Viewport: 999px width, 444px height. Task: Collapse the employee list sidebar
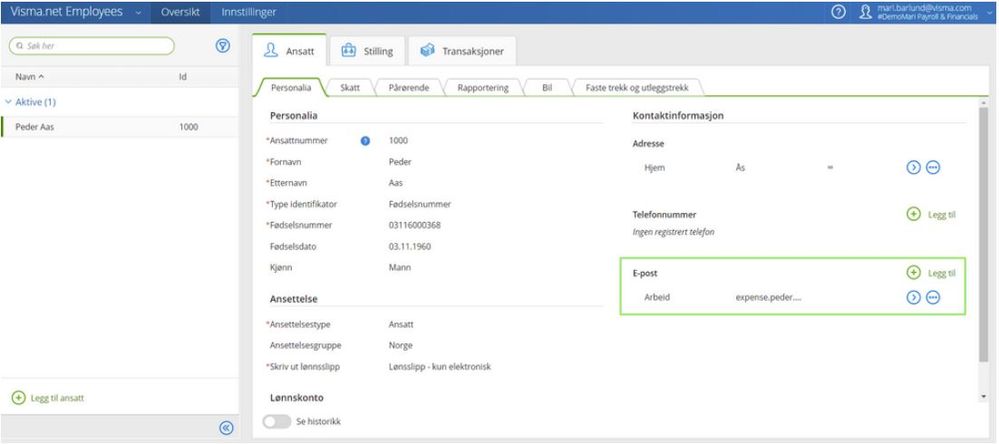click(226, 428)
